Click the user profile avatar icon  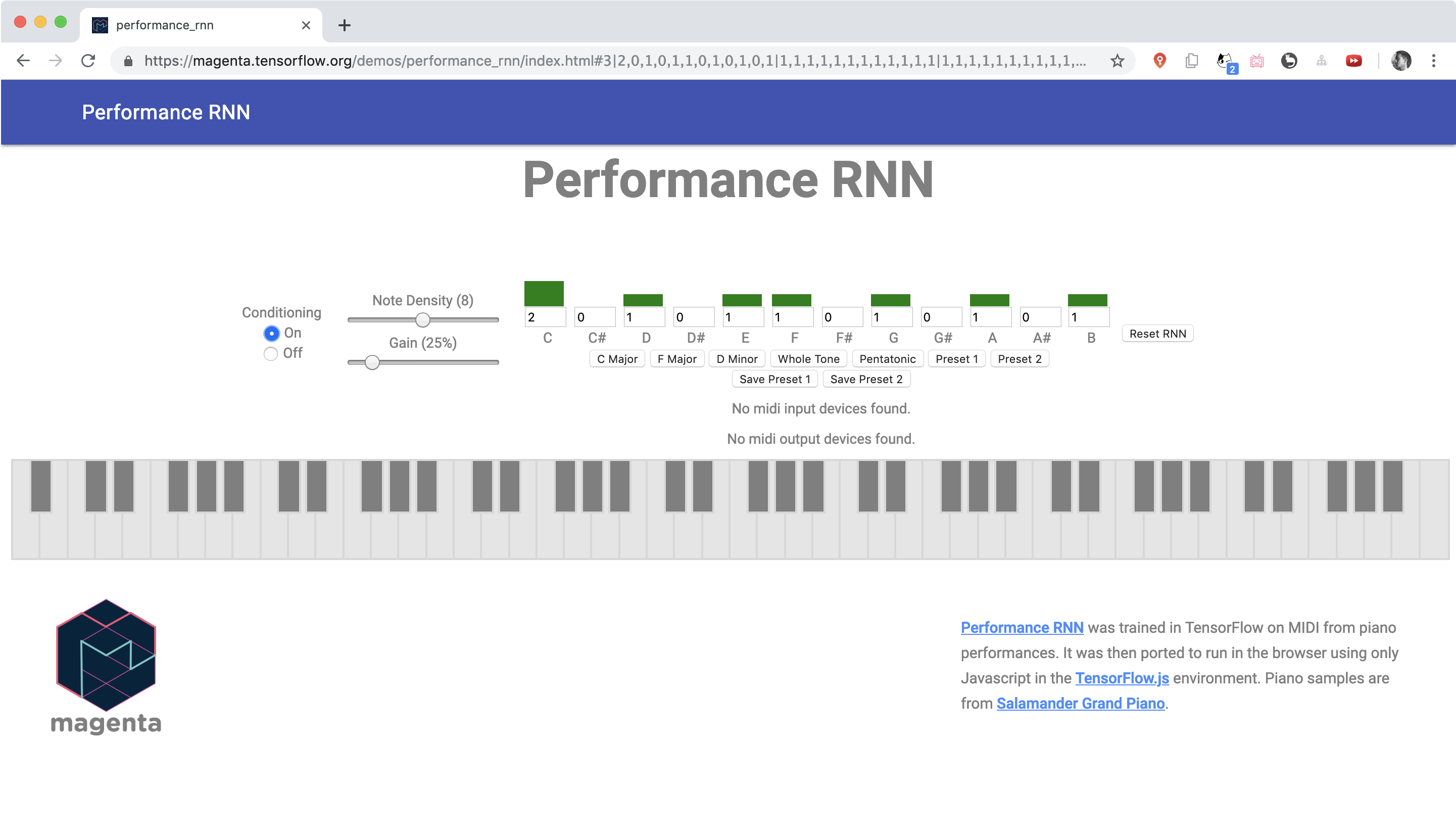(1400, 61)
